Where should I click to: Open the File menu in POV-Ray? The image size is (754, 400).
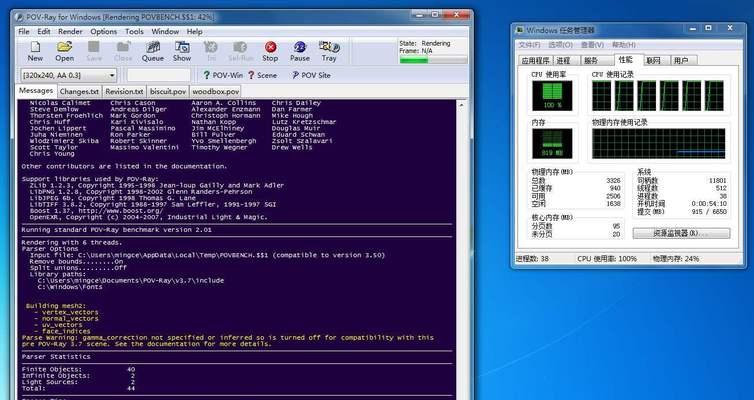click(24, 31)
